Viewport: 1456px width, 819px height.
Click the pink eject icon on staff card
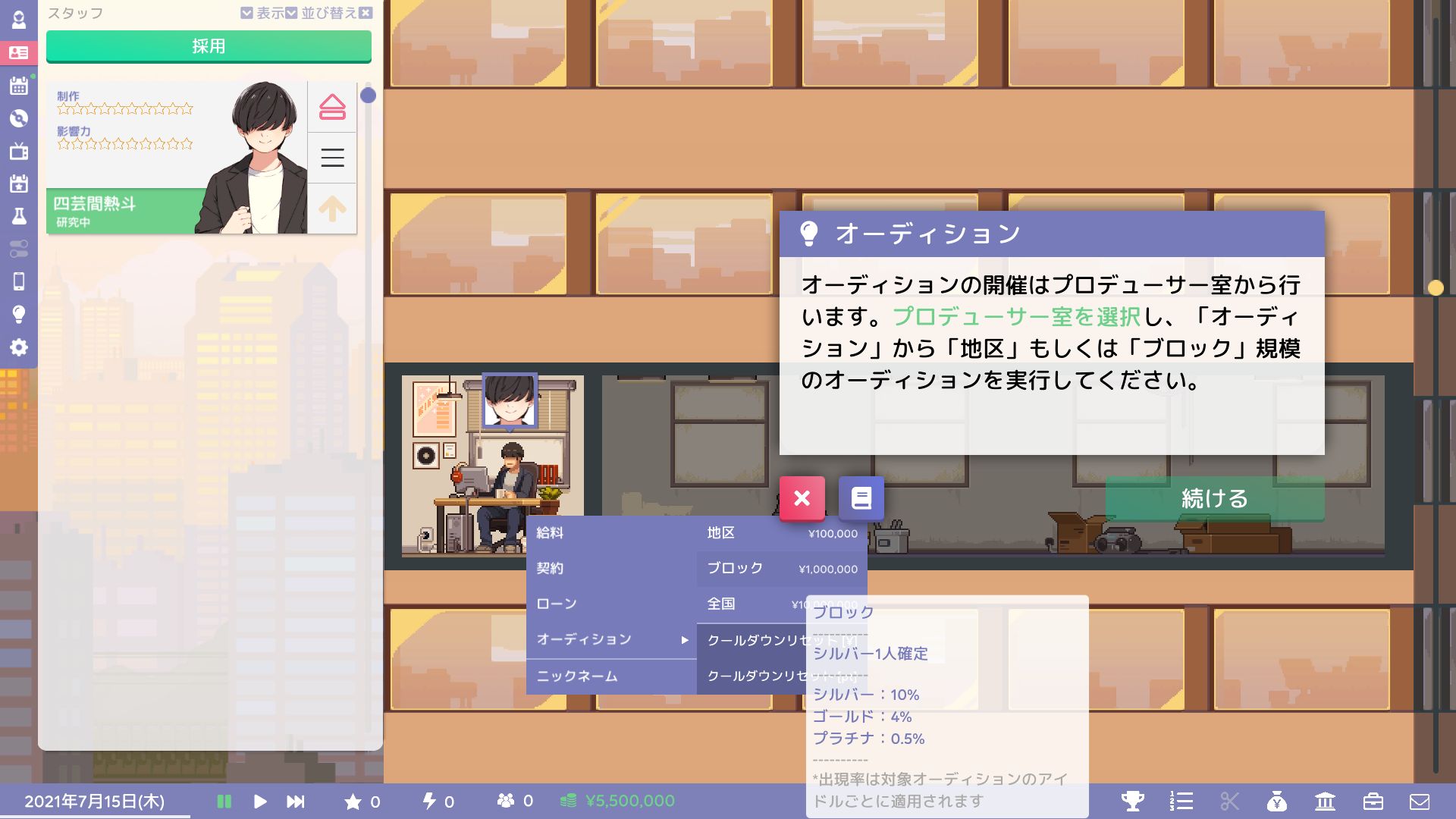(x=332, y=107)
